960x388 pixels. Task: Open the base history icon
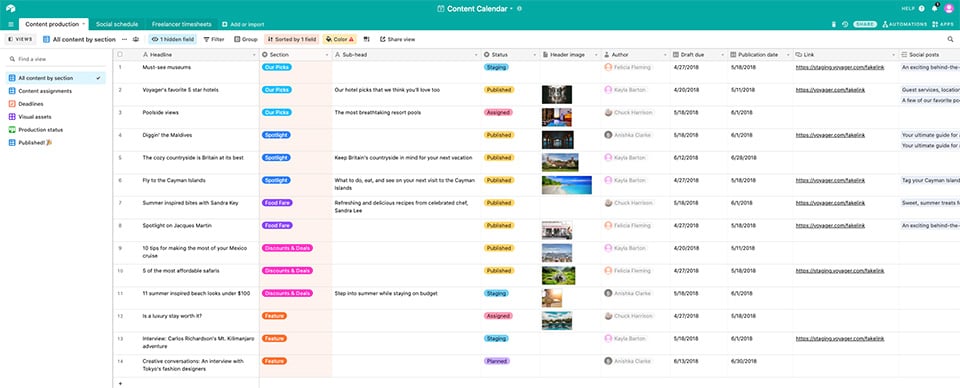(x=845, y=24)
